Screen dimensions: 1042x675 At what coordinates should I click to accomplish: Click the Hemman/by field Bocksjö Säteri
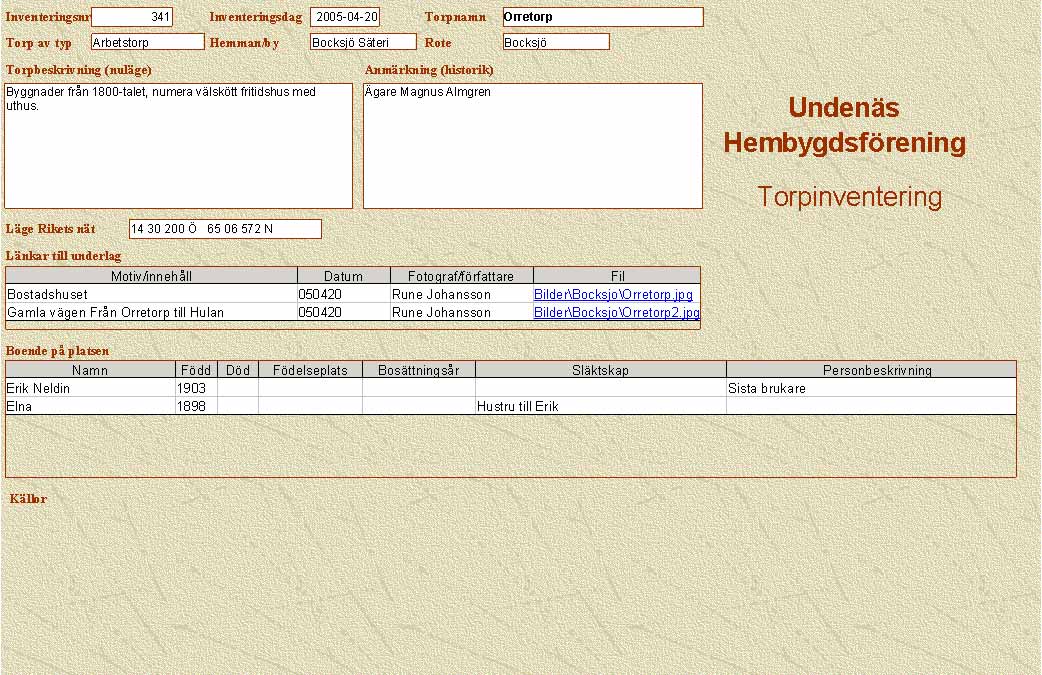click(x=362, y=42)
